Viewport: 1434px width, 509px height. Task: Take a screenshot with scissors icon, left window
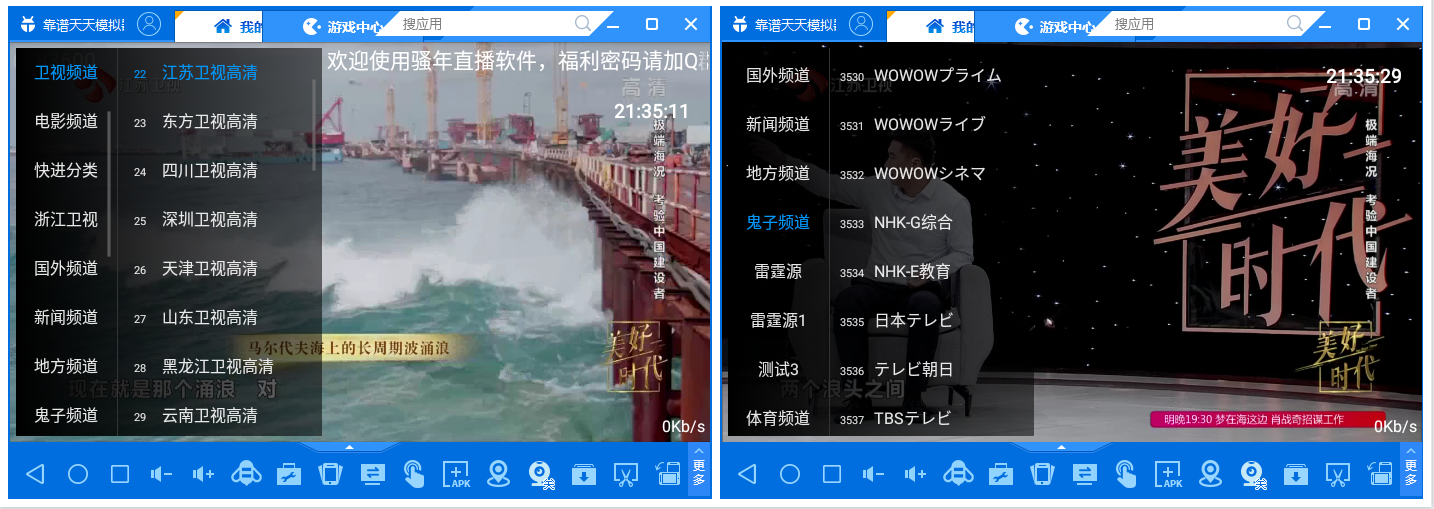coord(625,474)
